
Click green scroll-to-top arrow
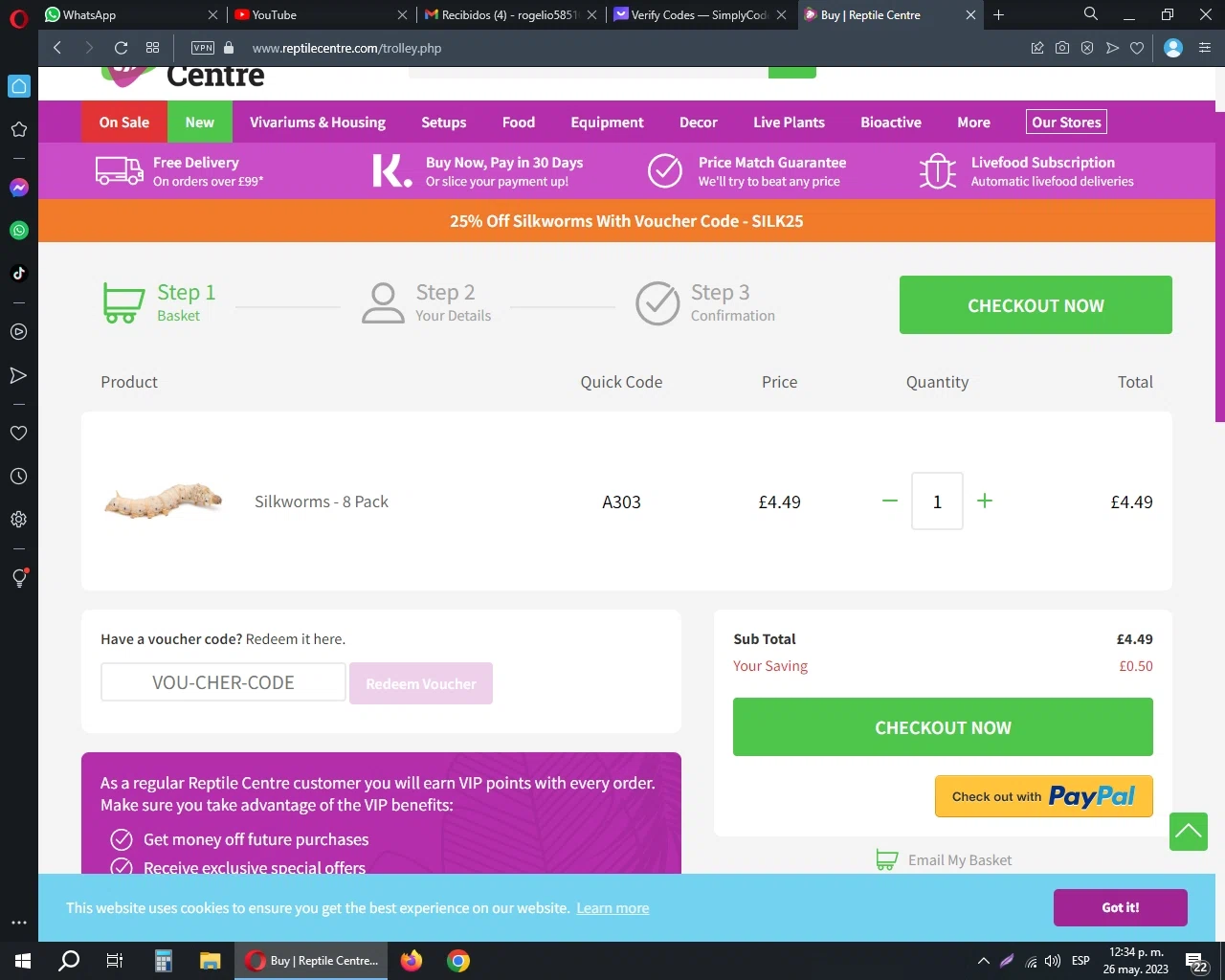[1189, 831]
